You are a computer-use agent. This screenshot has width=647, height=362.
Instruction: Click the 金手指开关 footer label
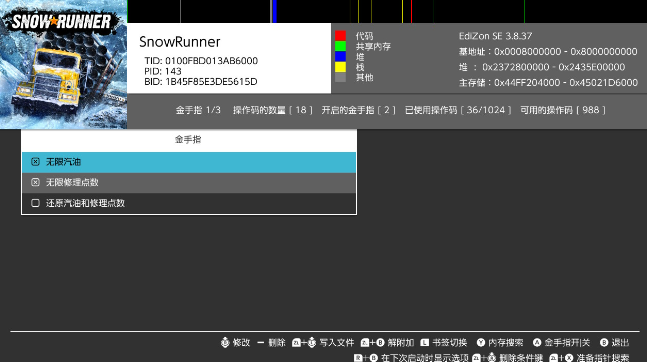tap(567, 343)
